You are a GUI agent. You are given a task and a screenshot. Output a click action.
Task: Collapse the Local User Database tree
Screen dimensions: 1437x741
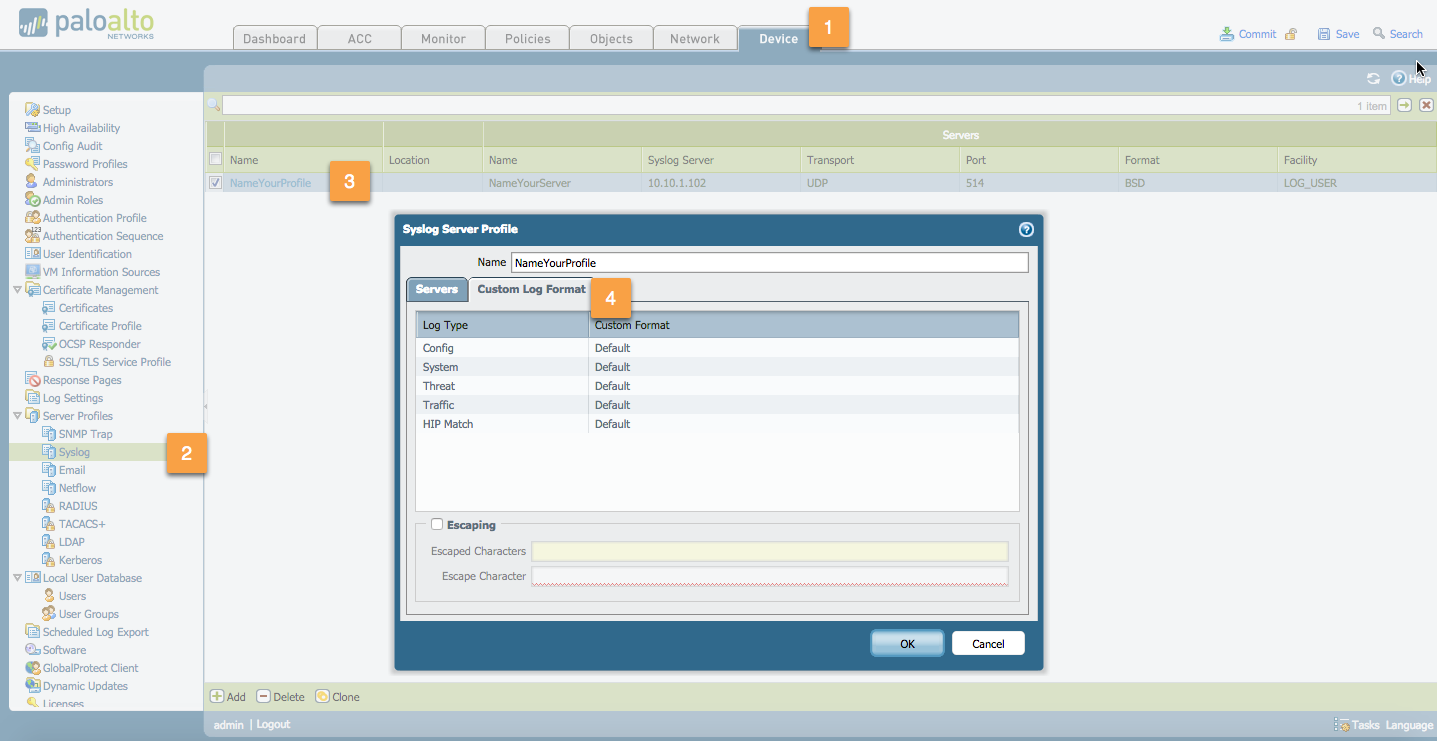point(17,577)
